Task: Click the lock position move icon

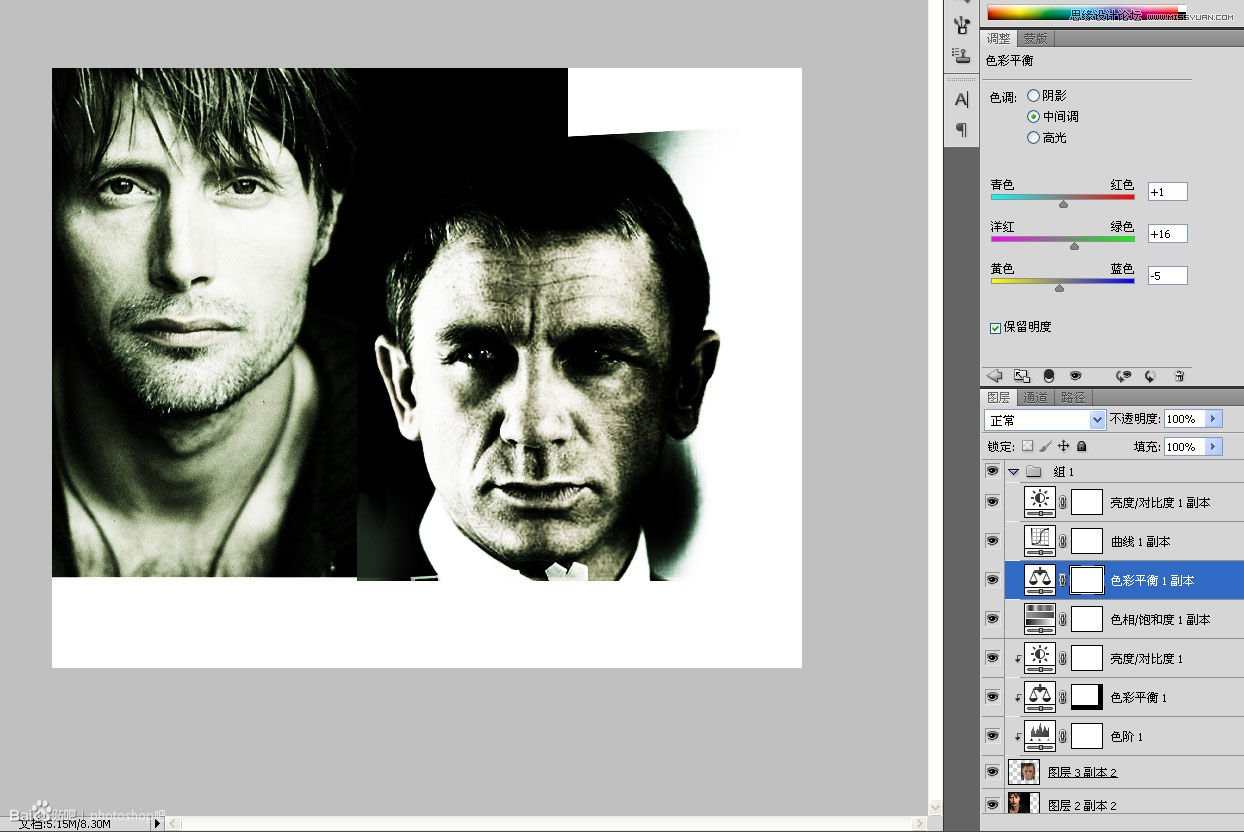Action: tap(1063, 447)
